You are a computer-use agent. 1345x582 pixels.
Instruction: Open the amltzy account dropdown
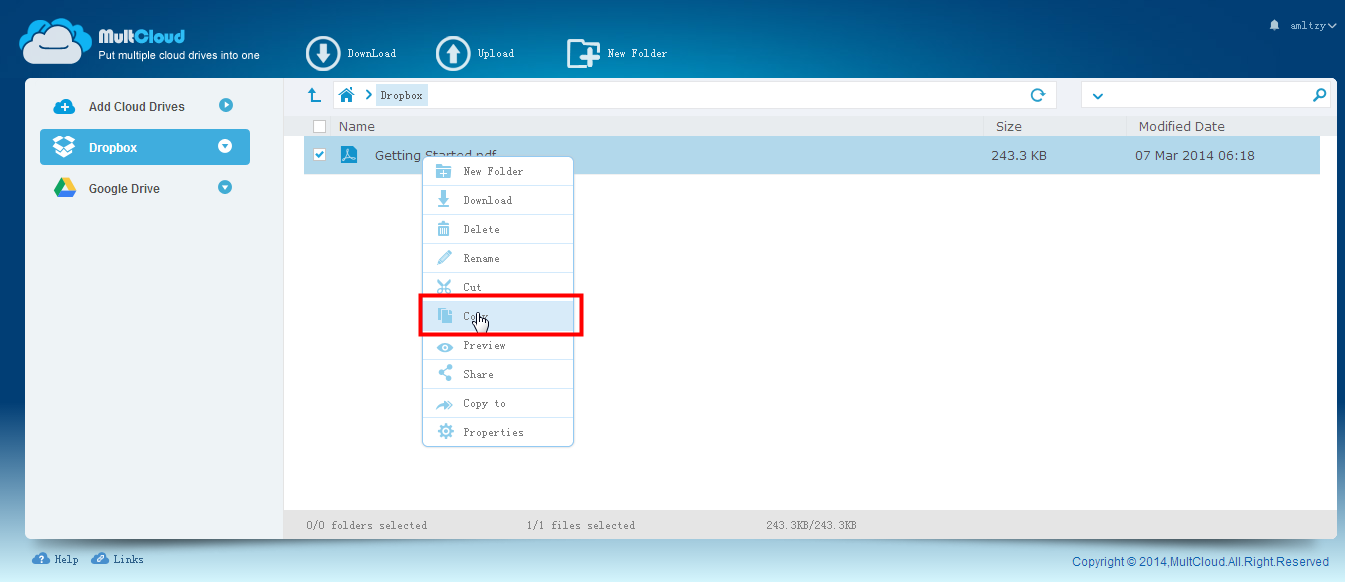1313,26
